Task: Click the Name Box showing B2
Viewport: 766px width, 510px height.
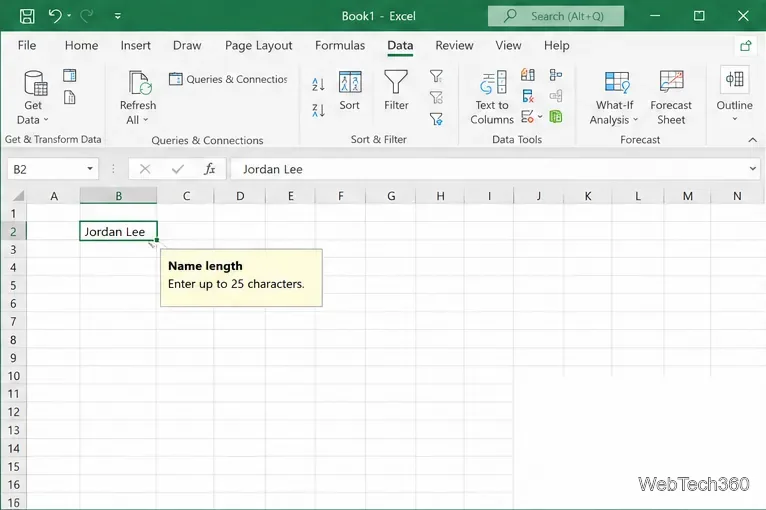Action: 46,169
